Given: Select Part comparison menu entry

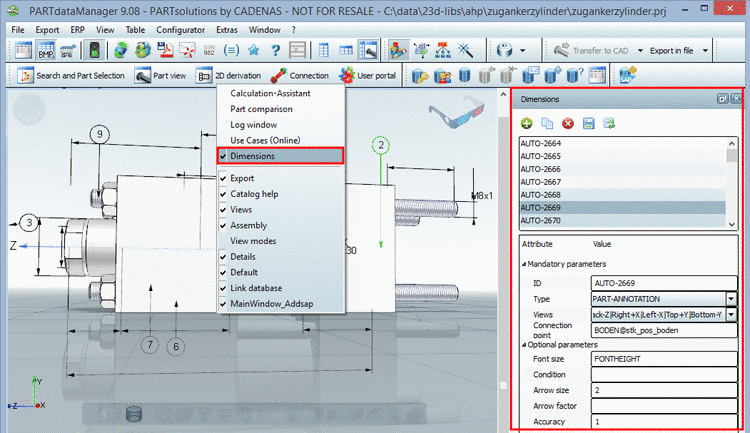Looking at the screenshot, I should click(x=280, y=109).
